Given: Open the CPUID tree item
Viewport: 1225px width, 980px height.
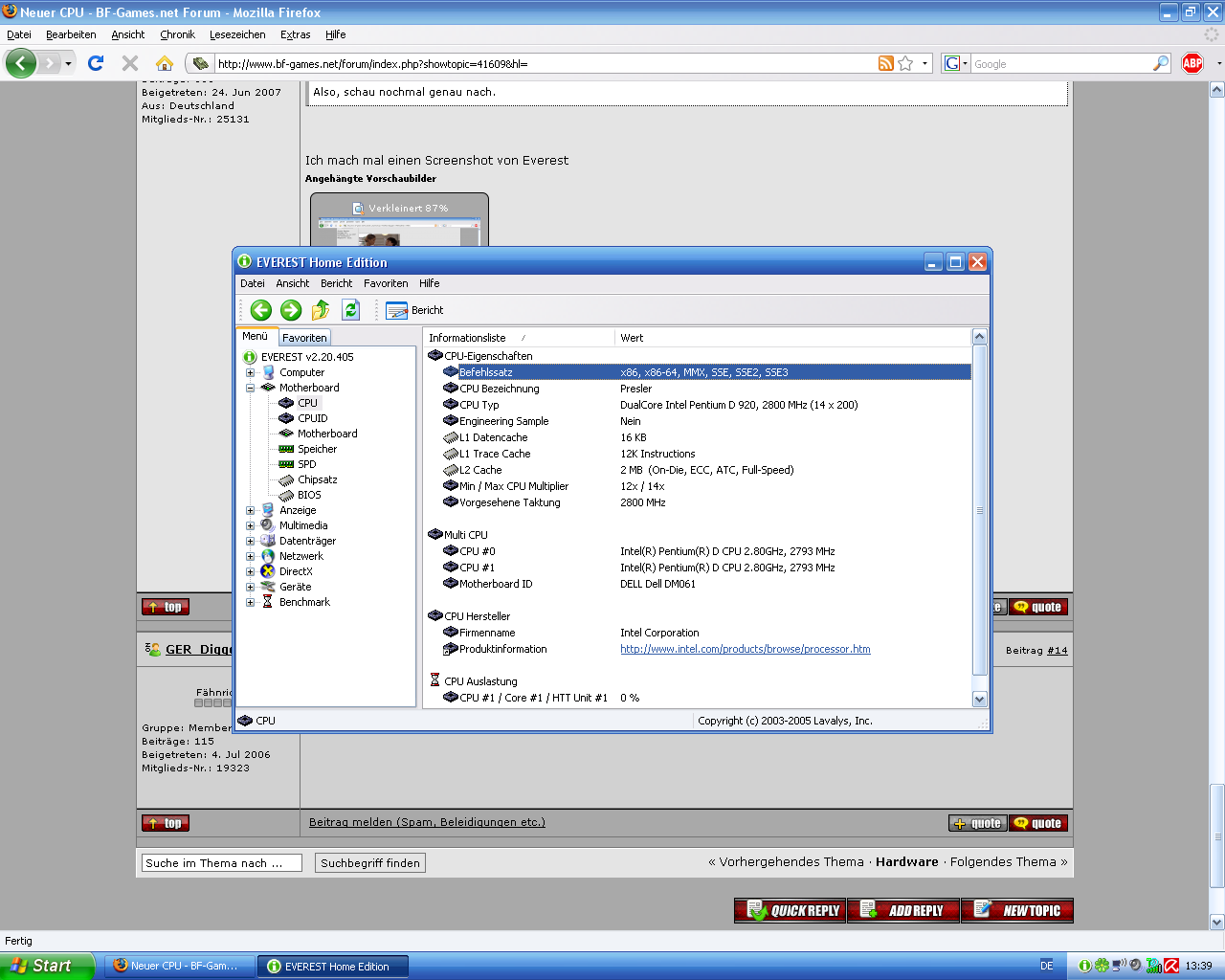Looking at the screenshot, I should click(x=312, y=418).
